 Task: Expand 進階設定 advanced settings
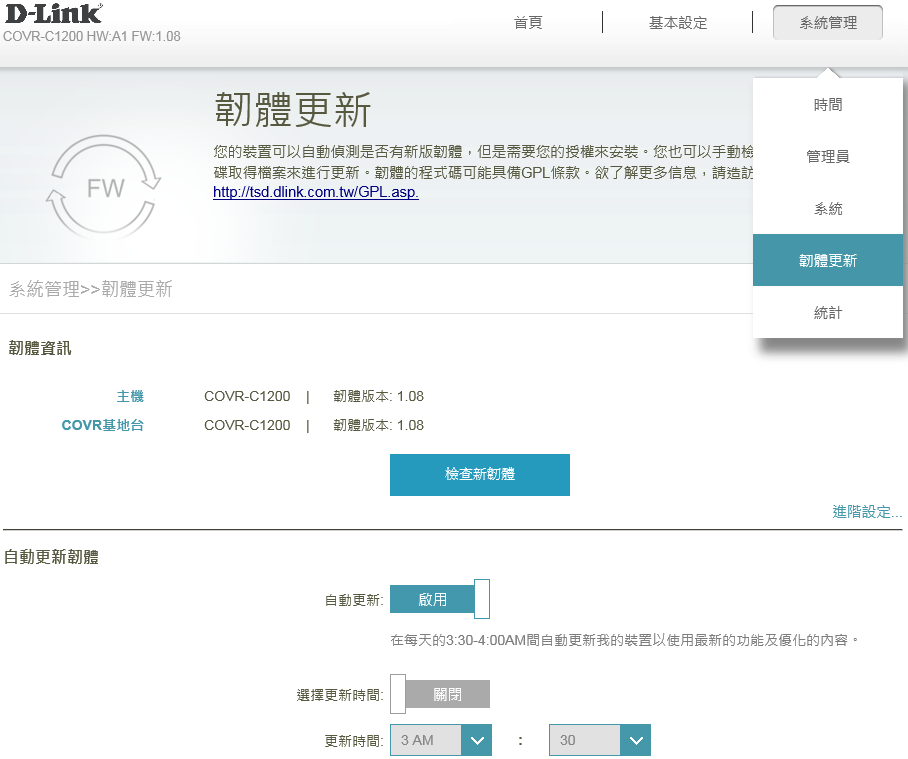866,512
